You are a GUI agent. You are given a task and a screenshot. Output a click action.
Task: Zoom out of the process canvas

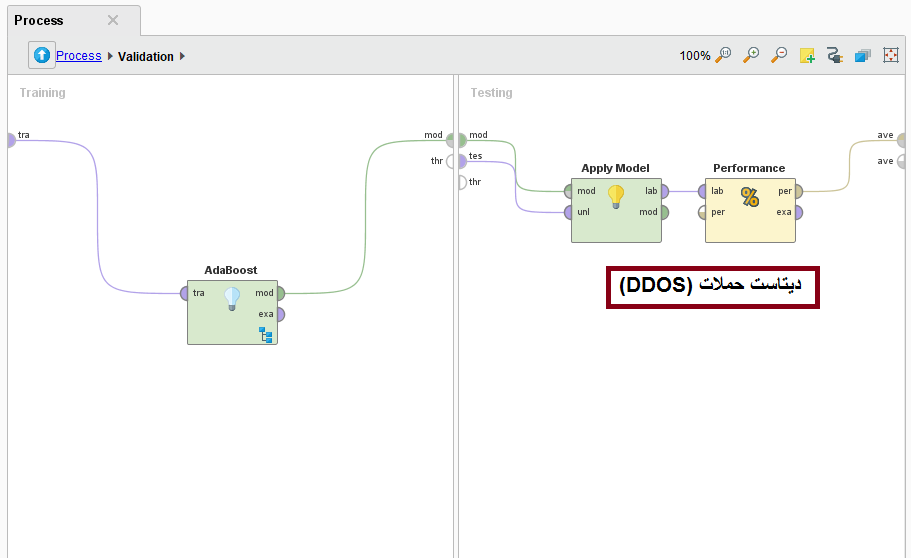coord(779,56)
